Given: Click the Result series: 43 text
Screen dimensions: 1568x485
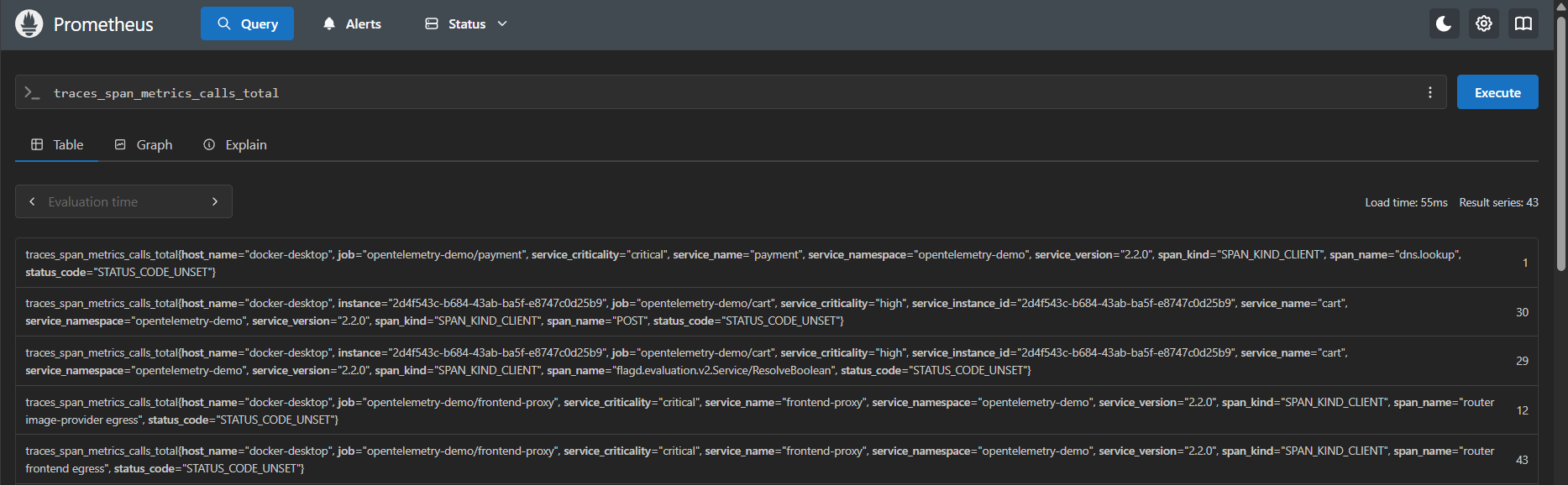Looking at the screenshot, I should (1498, 202).
